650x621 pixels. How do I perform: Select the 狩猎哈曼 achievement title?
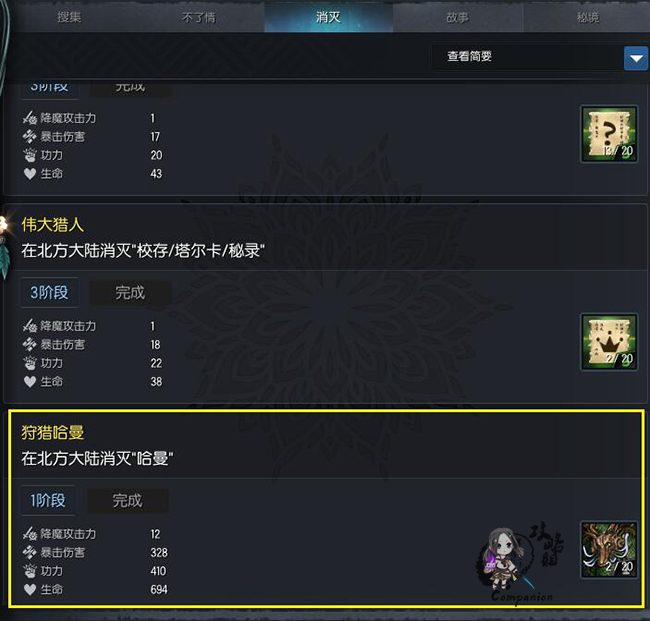pyautogui.click(x=53, y=432)
